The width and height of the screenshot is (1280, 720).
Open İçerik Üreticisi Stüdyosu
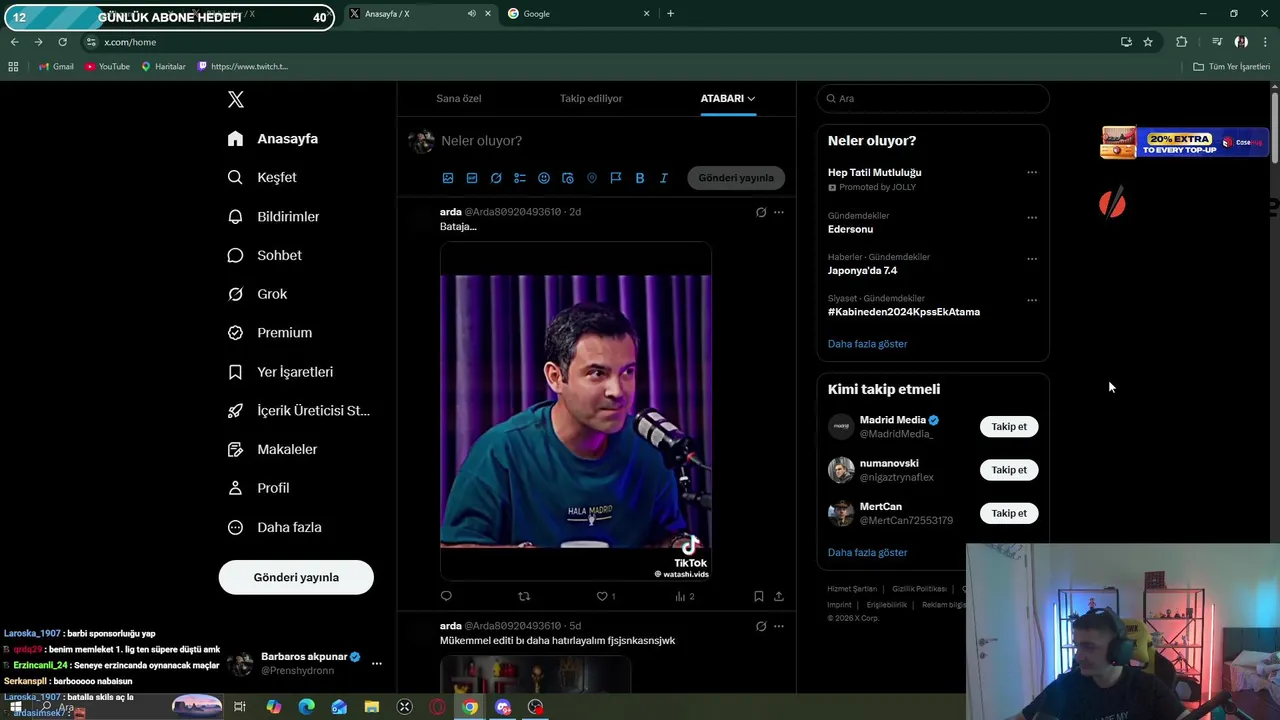pos(298,411)
